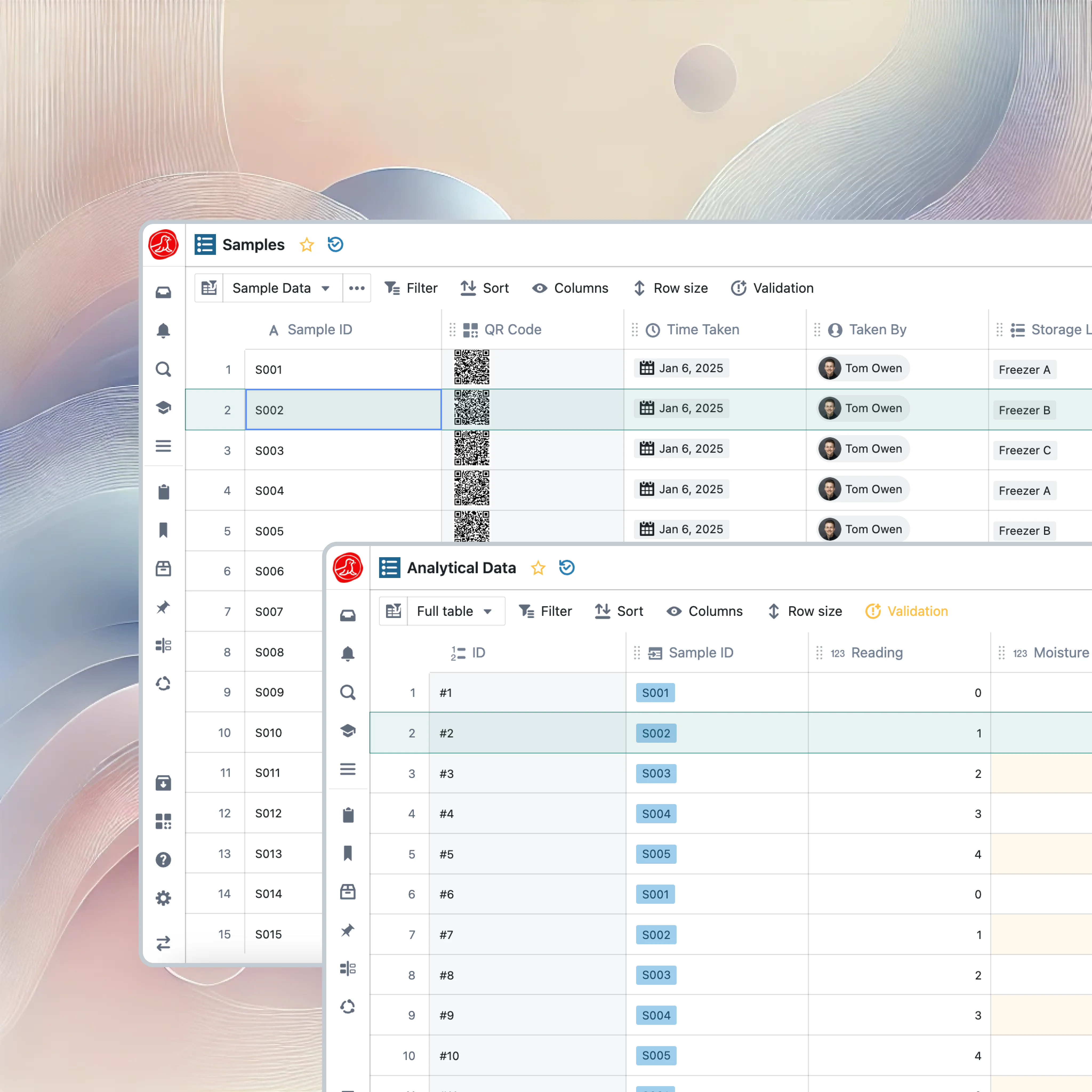
Task: Click the clipboard icon in the sidebar
Action: coord(163,492)
